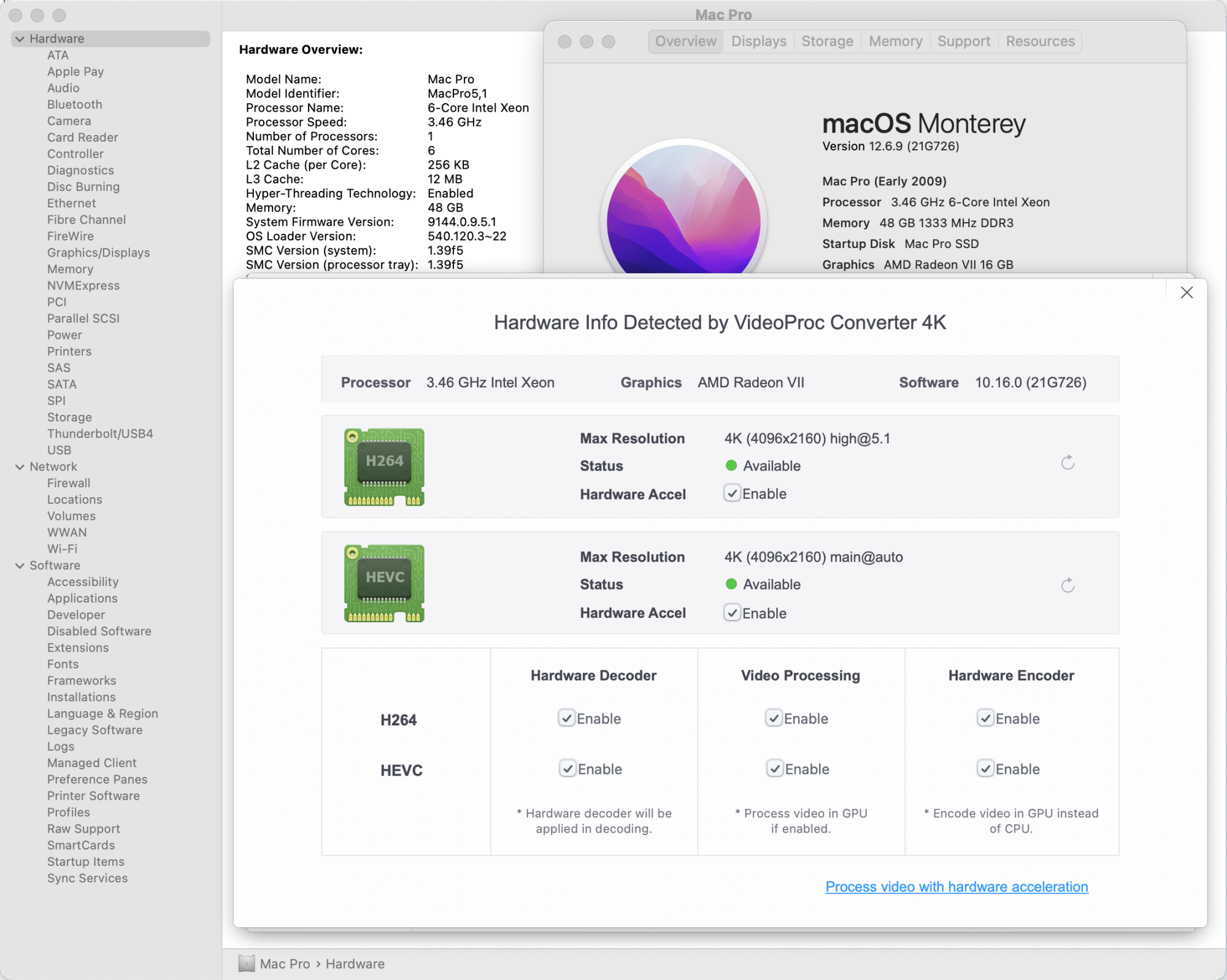Refresh the H264 hardware status

pos(1067,463)
